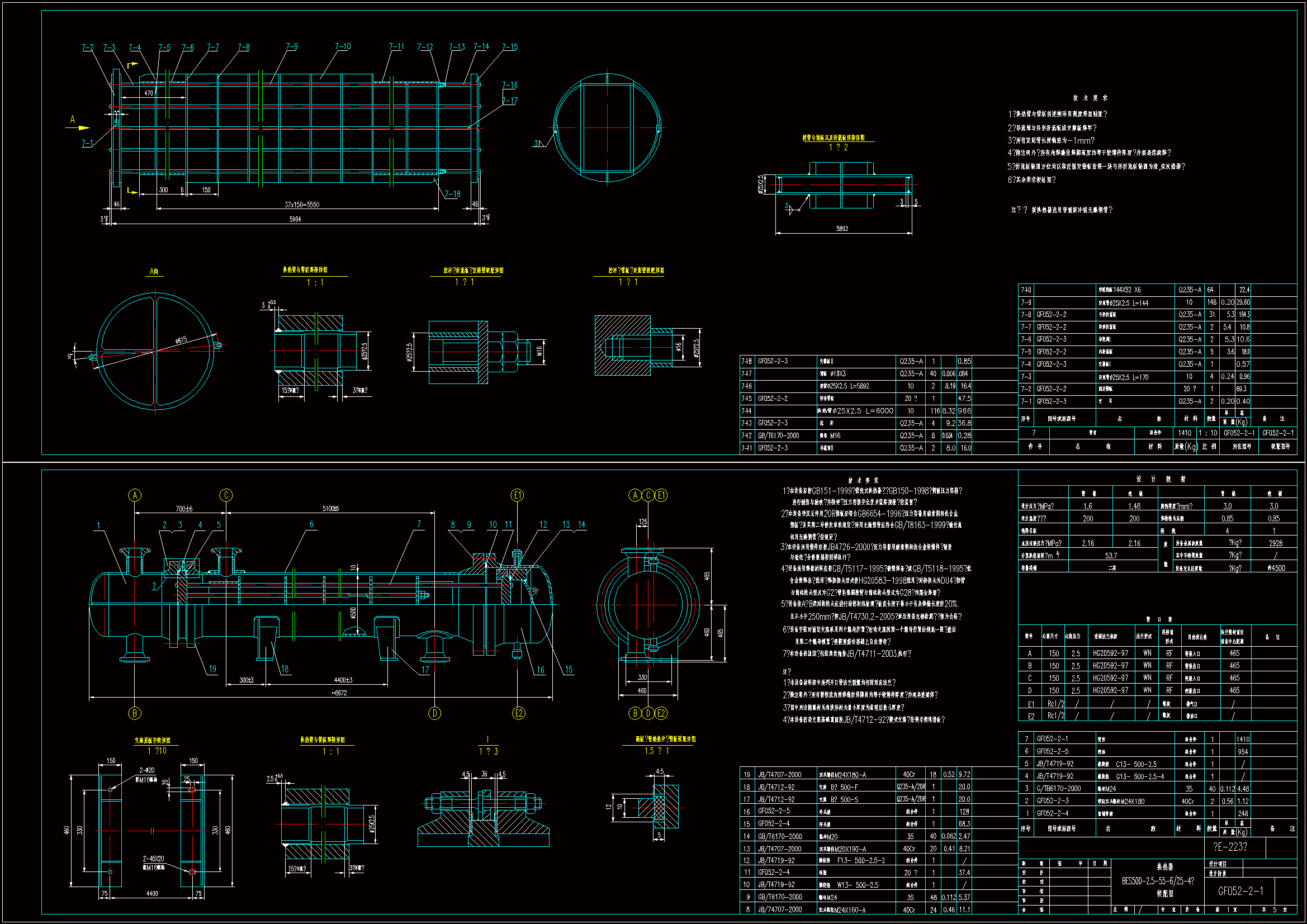
Task: Click "M20X190-A" in parts list row 13
Action: point(850,849)
